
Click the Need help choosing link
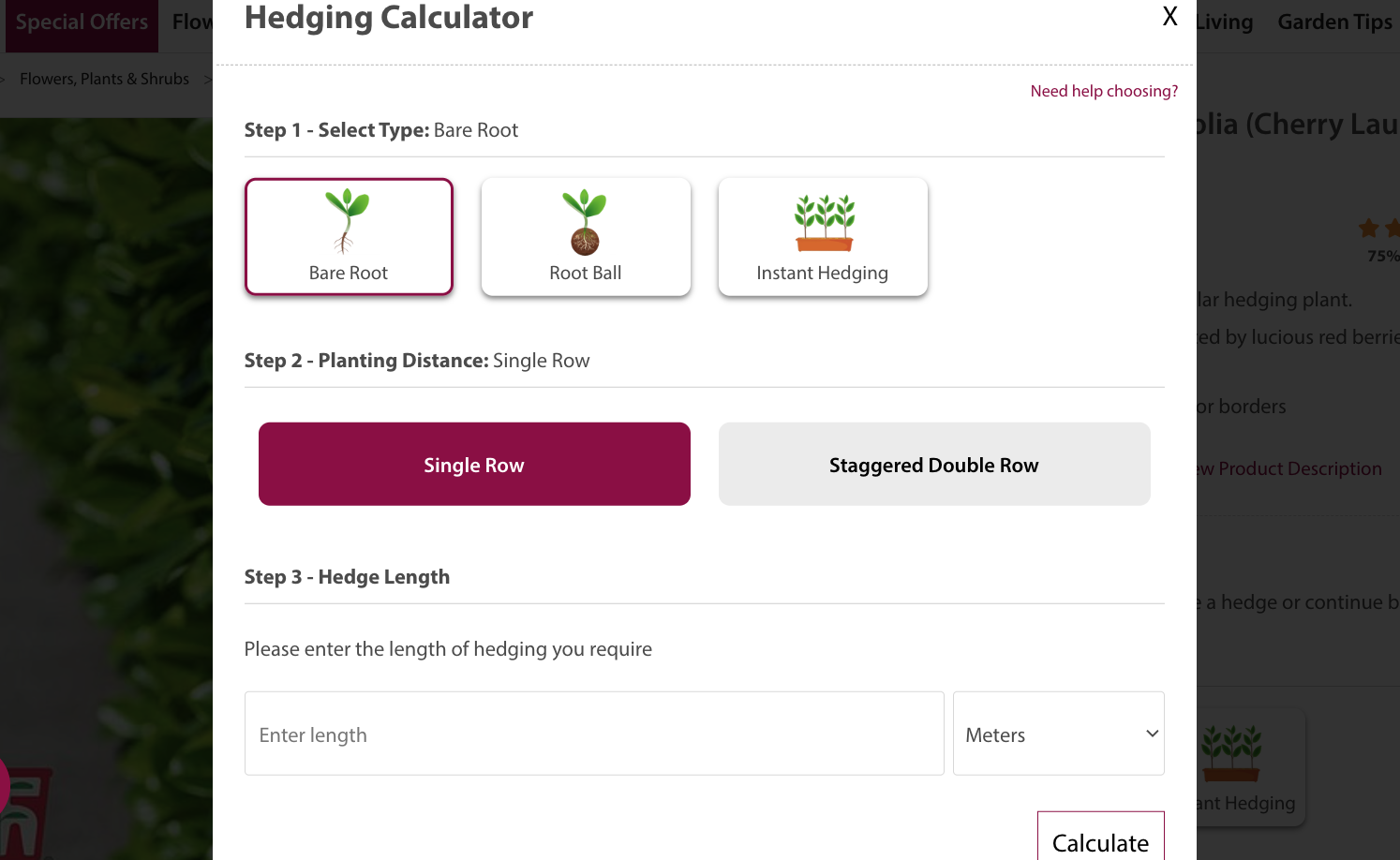click(1104, 90)
